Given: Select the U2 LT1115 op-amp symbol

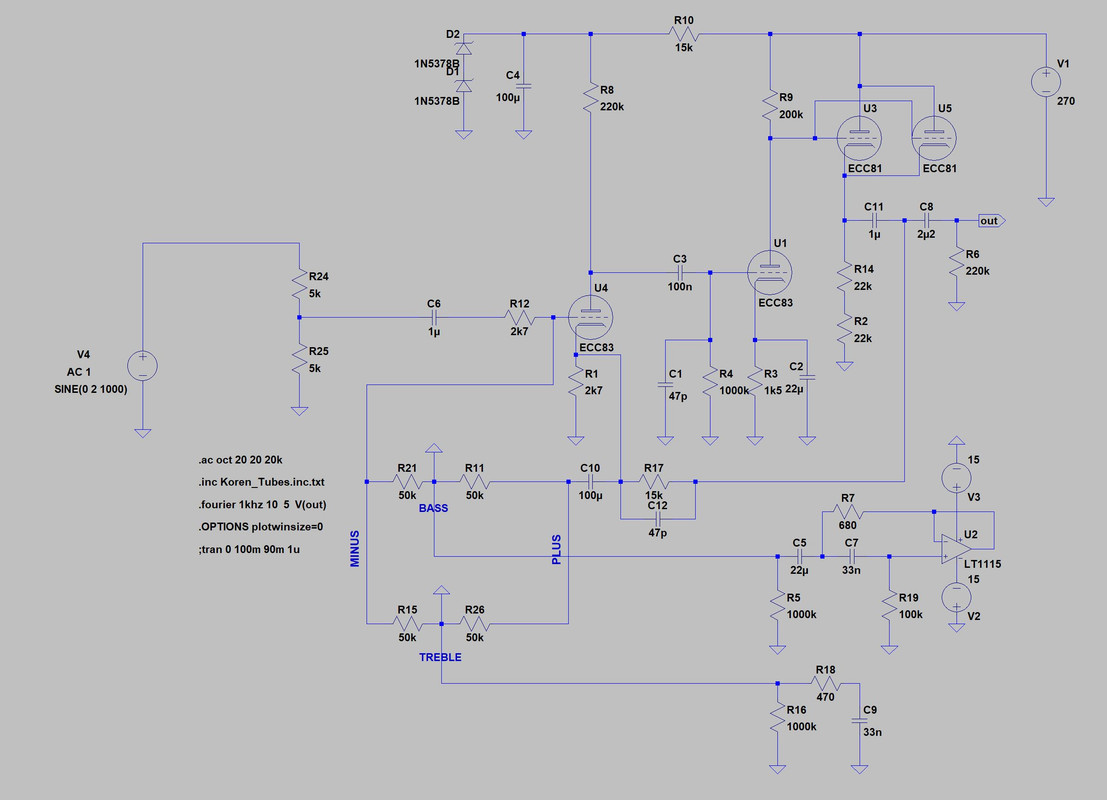Looking at the screenshot, I should pyautogui.click(x=955, y=549).
